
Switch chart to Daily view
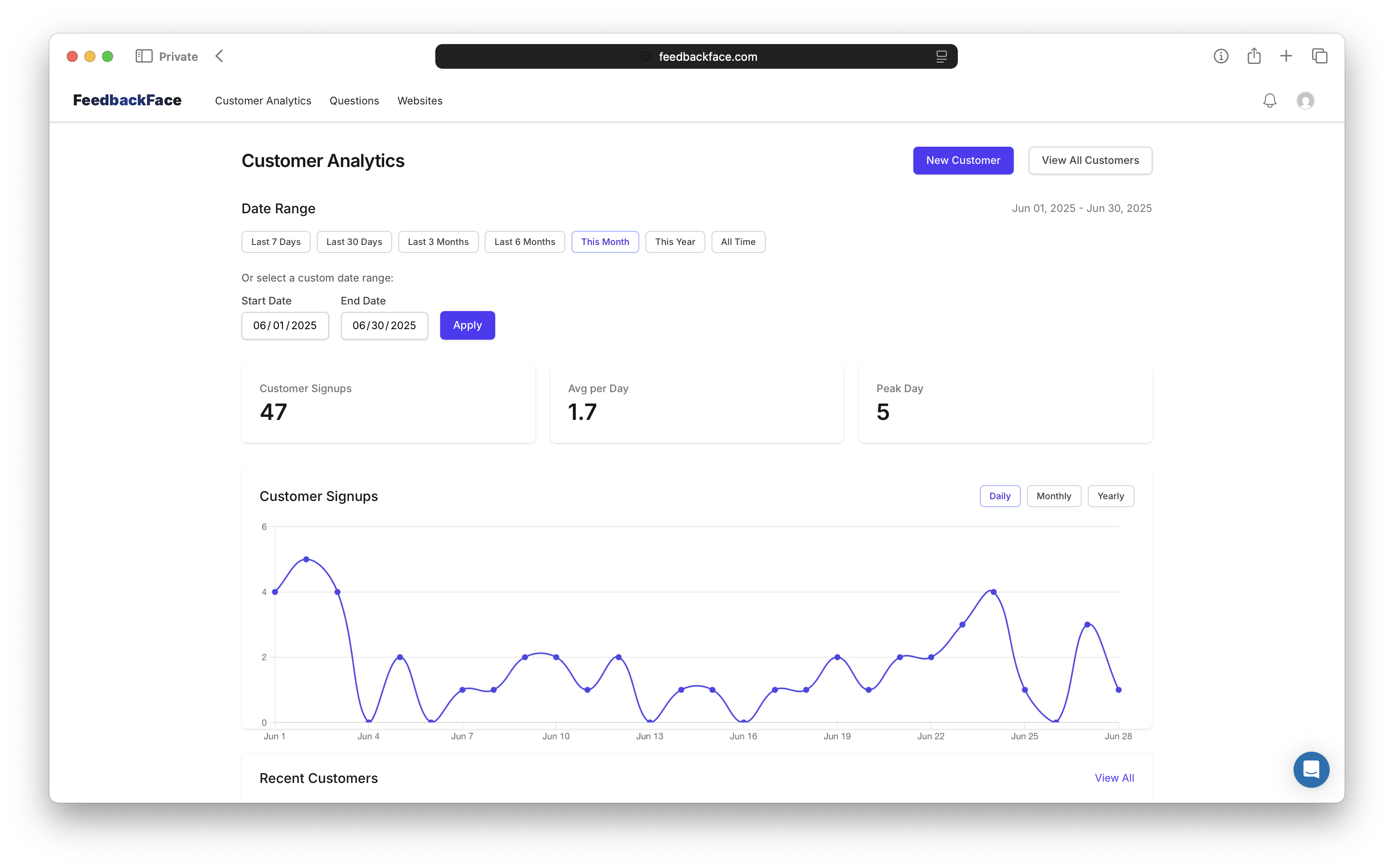pyautogui.click(x=1000, y=496)
